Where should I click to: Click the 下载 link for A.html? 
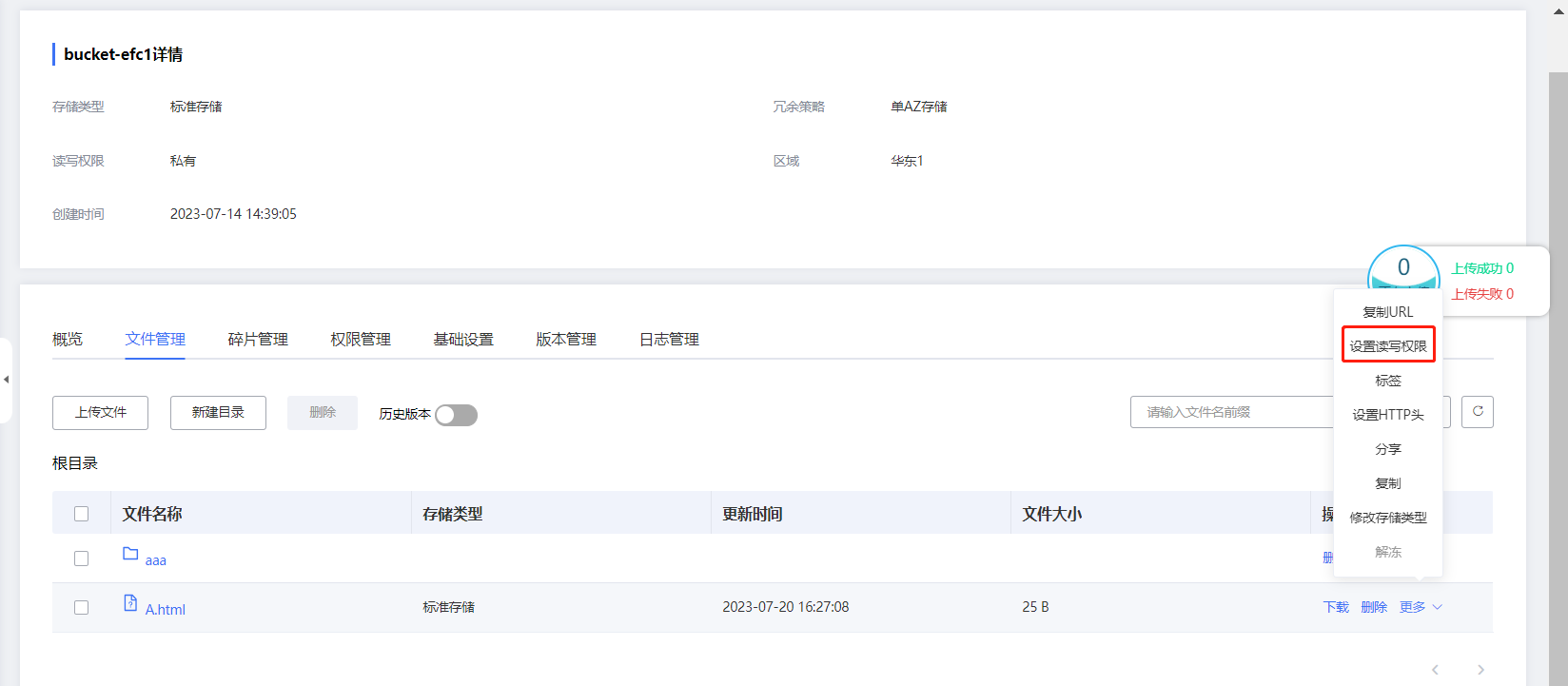(1336, 607)
